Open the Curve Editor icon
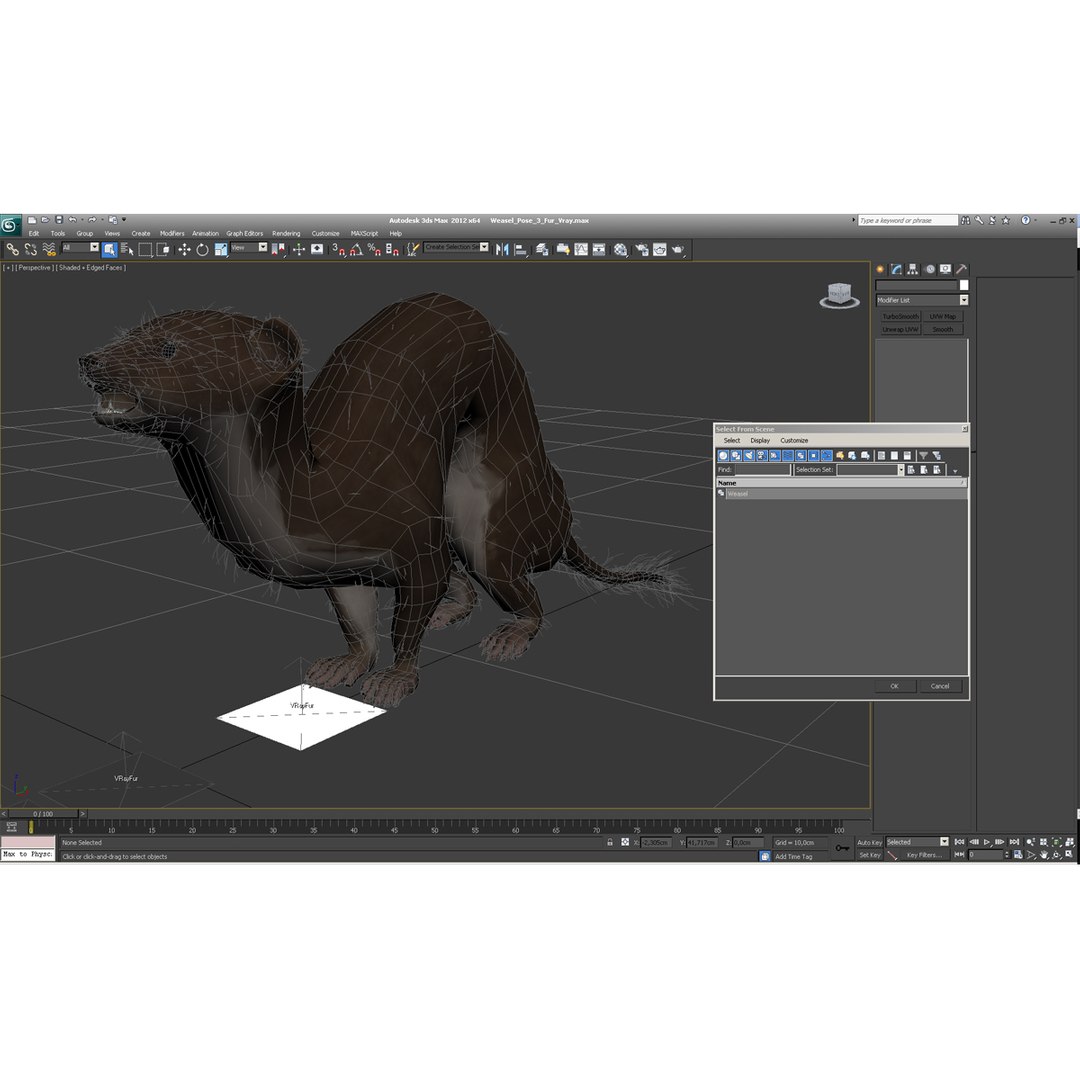The width and height of the screenshot is (1080, 1080). [x=581, y=249]
